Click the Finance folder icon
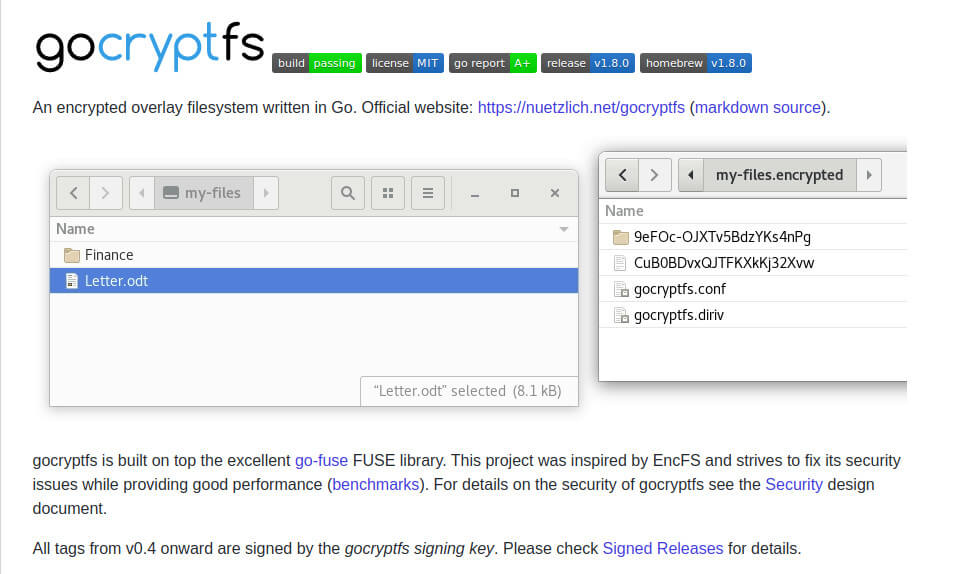The height and width of the screenshot is (574, 960). click(72, 255)
